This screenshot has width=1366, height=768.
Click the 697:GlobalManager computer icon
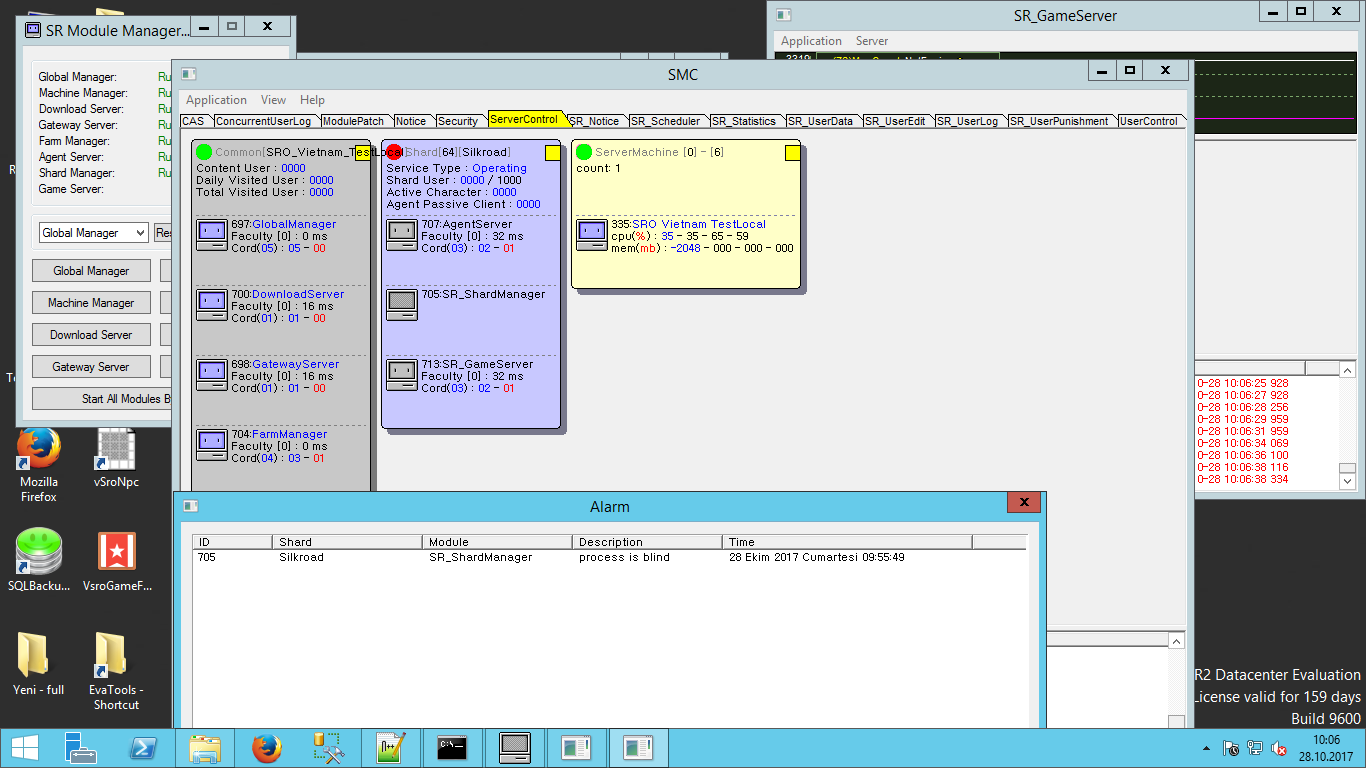(211, 235)
